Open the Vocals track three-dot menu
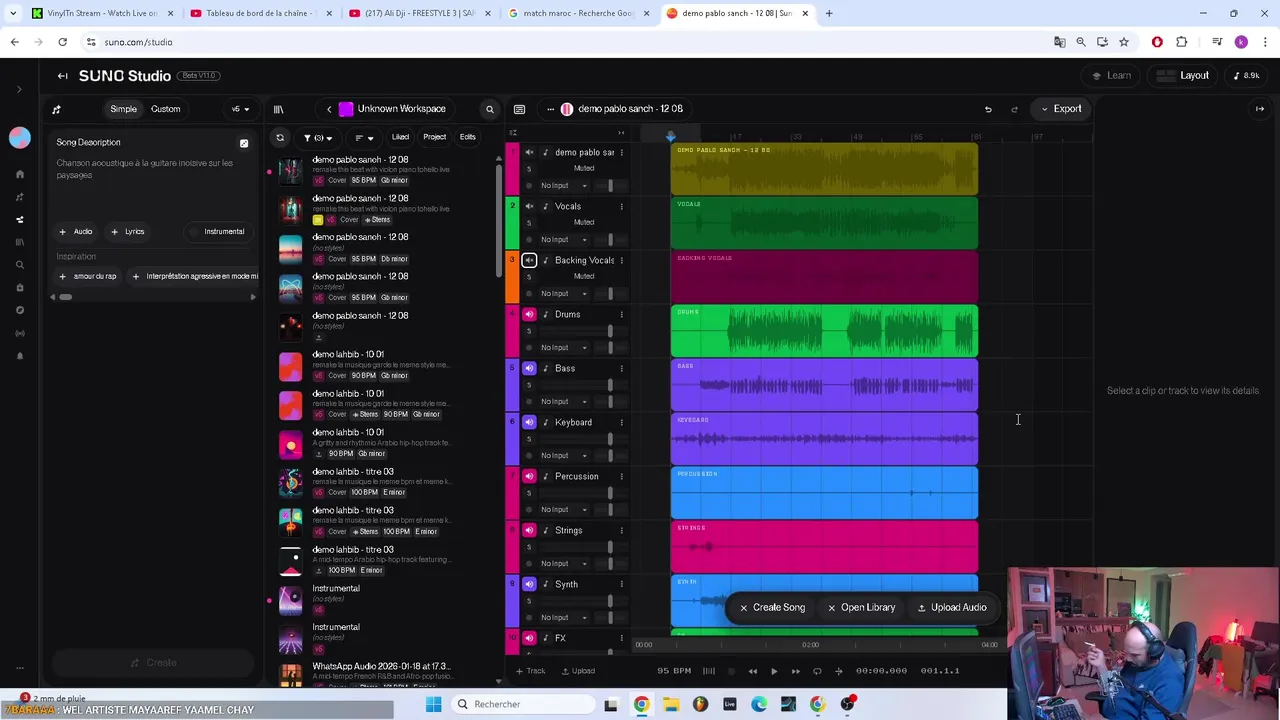The height and width of the screenshot is (720, 1280). 621,206
